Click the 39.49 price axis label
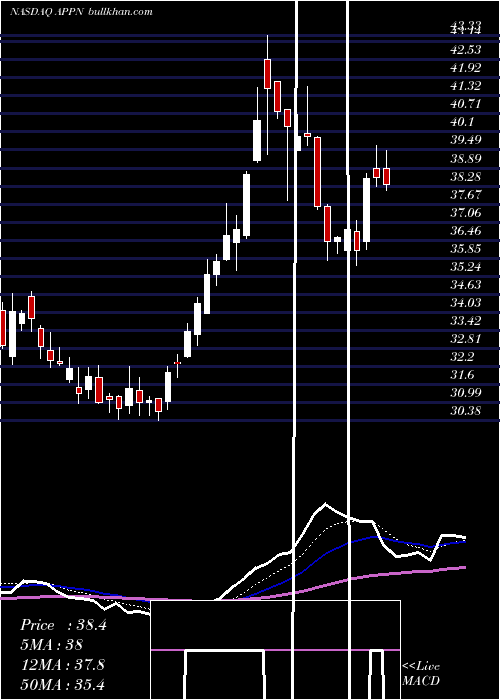The height and width of the screenshot is (700, 500). click(x=466, y=140)
